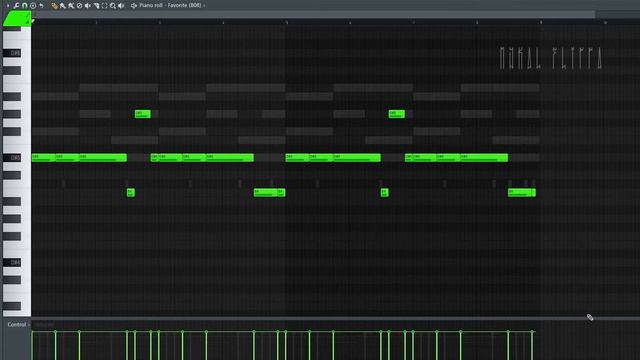The image size is (640, 360).
Task: Select the Playback speaker tool
Action: tap(121, 6)
